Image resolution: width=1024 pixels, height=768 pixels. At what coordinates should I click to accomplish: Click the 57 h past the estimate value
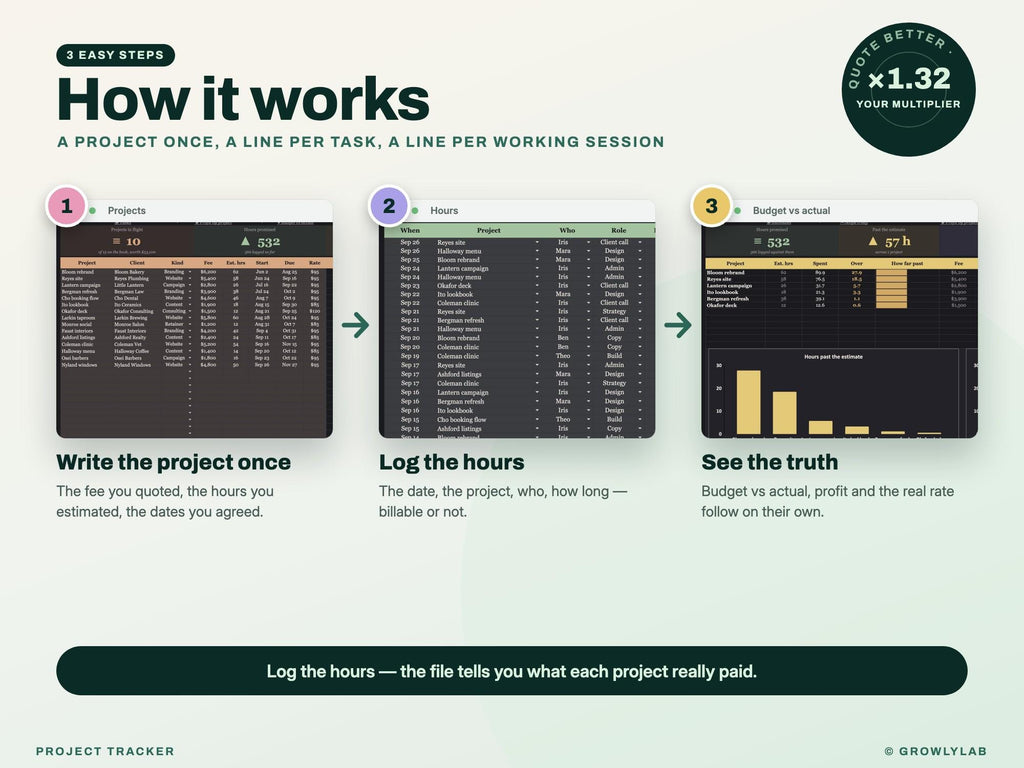(x=897, y=242)
